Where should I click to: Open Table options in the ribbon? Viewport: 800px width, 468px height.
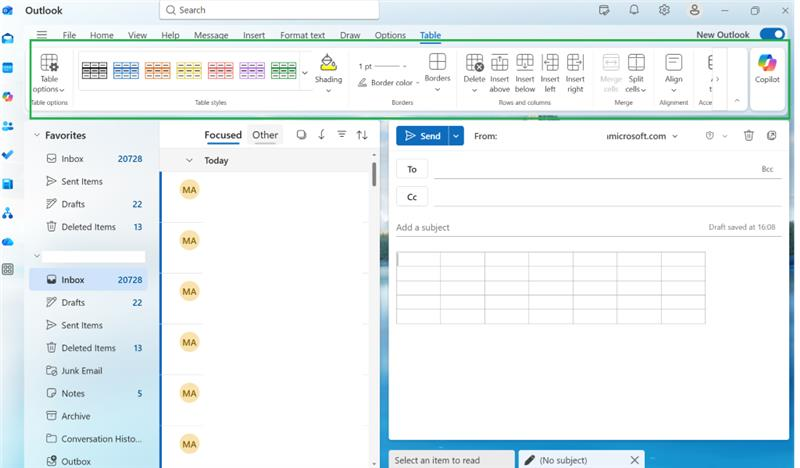(x=49, y=74)
